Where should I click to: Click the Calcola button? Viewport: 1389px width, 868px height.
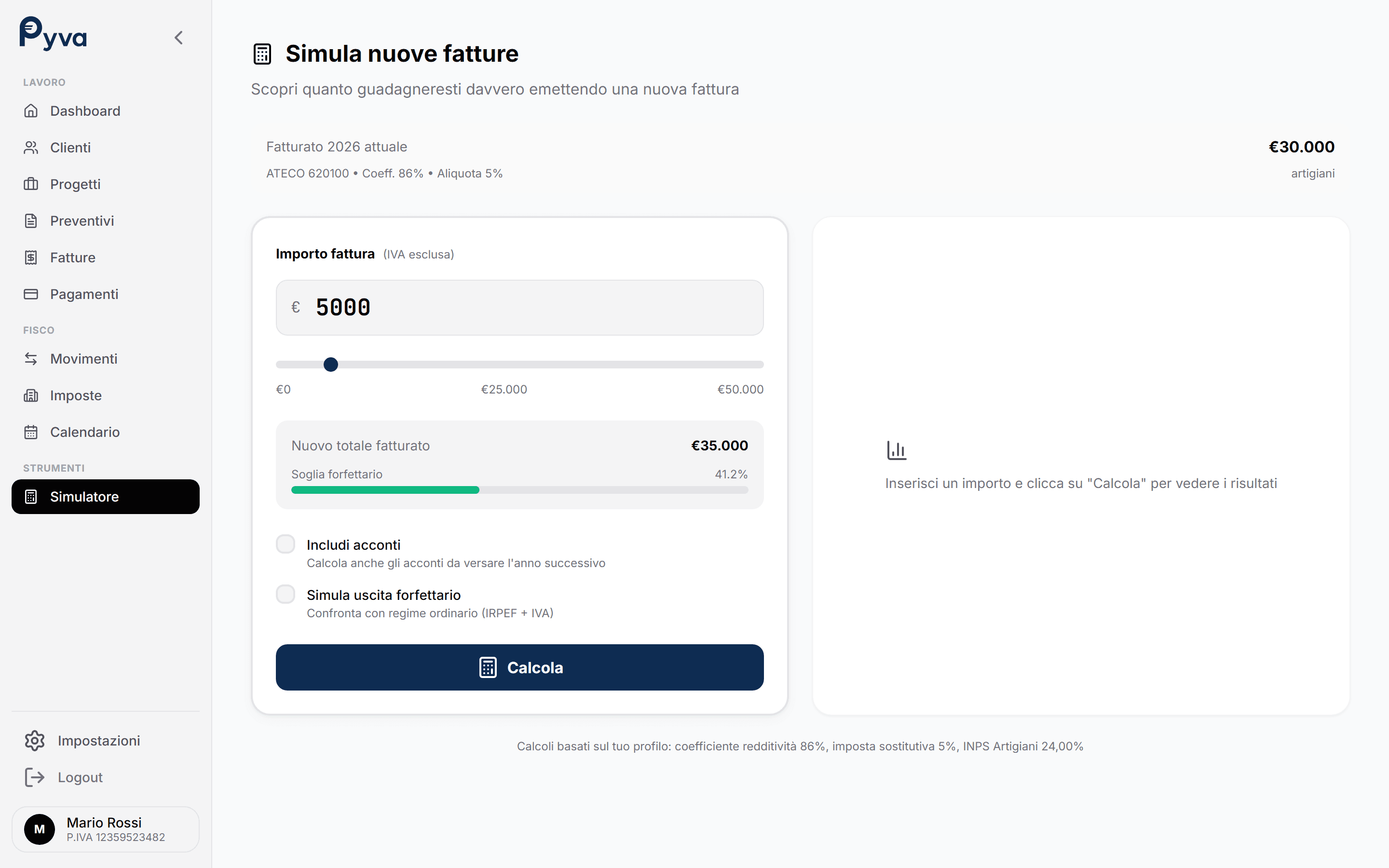click(519, 667)
